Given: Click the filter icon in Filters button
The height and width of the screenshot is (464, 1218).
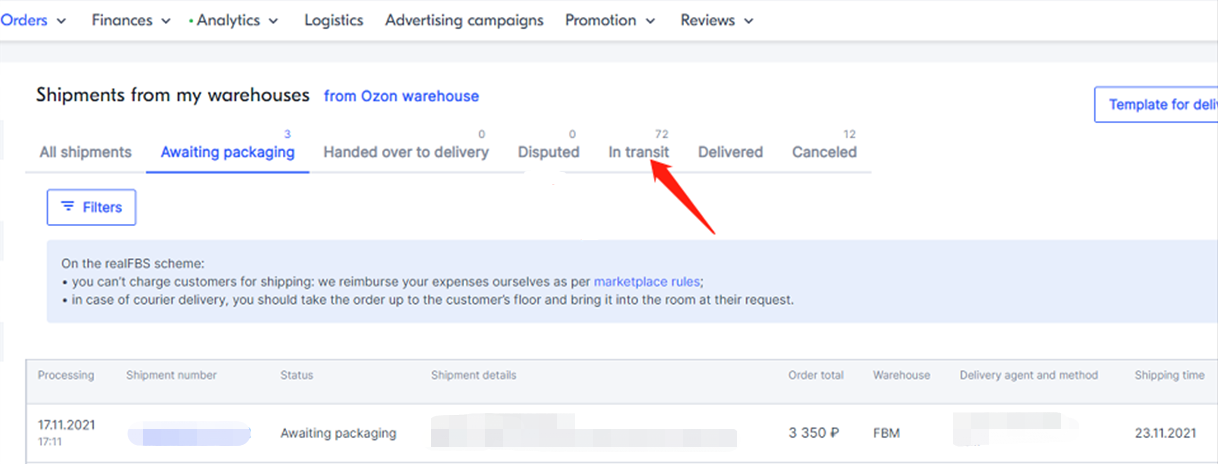Looking at the screenshot, I should click(68, 207).
